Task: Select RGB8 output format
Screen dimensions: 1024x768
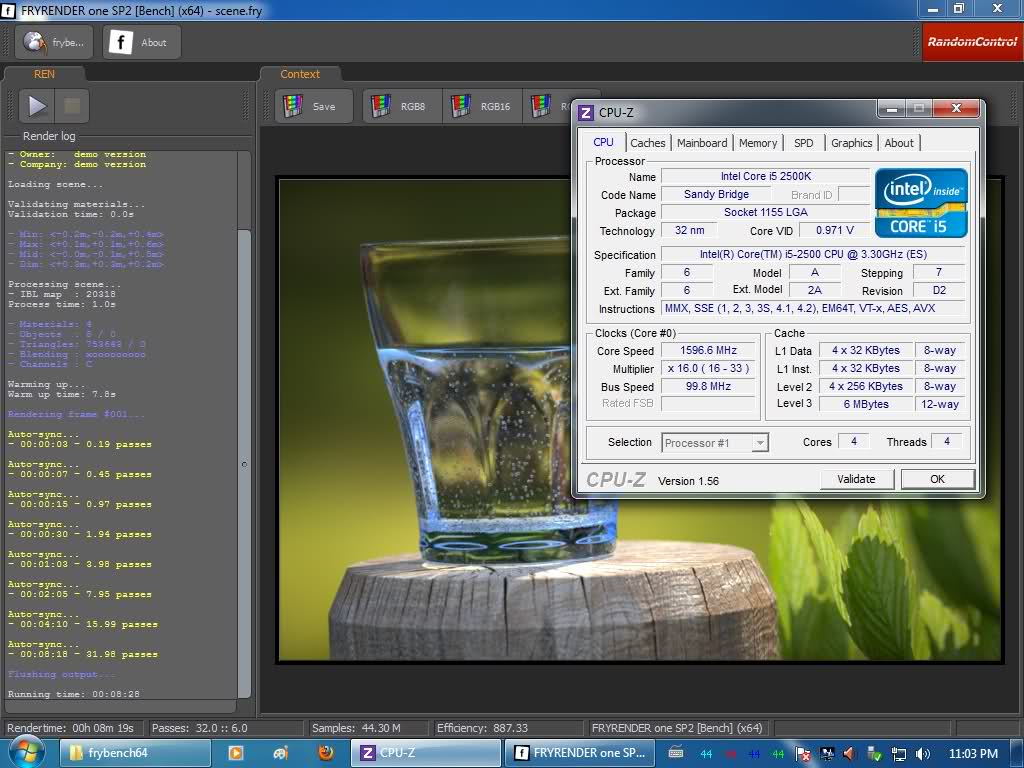Action: click(401, 106)
